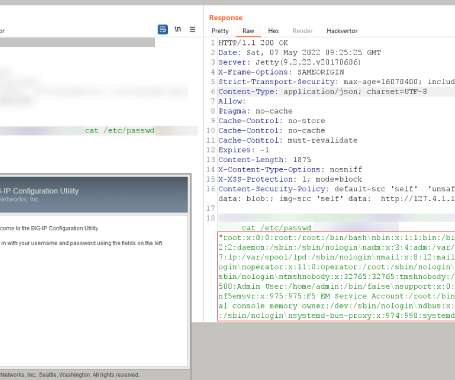Click the Render response tab
The height and width of the screenshot is (380, 455).
[x=302, y=31]
